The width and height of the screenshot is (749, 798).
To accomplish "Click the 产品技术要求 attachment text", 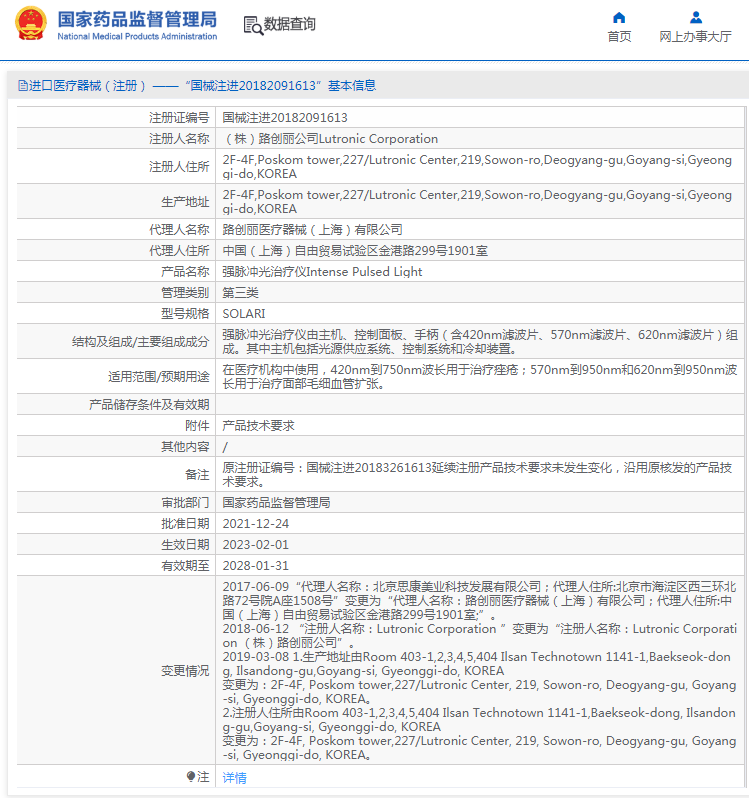I will click(258, 425).
